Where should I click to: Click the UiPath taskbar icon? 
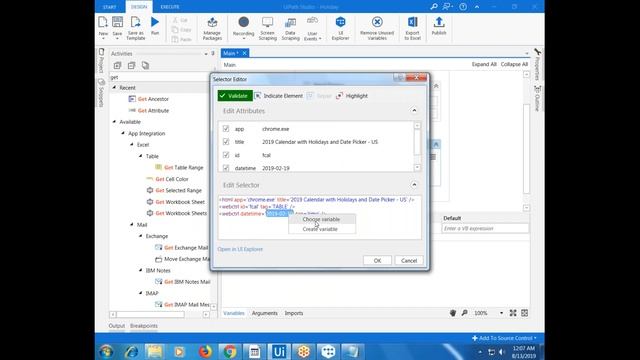coord(279,351)
